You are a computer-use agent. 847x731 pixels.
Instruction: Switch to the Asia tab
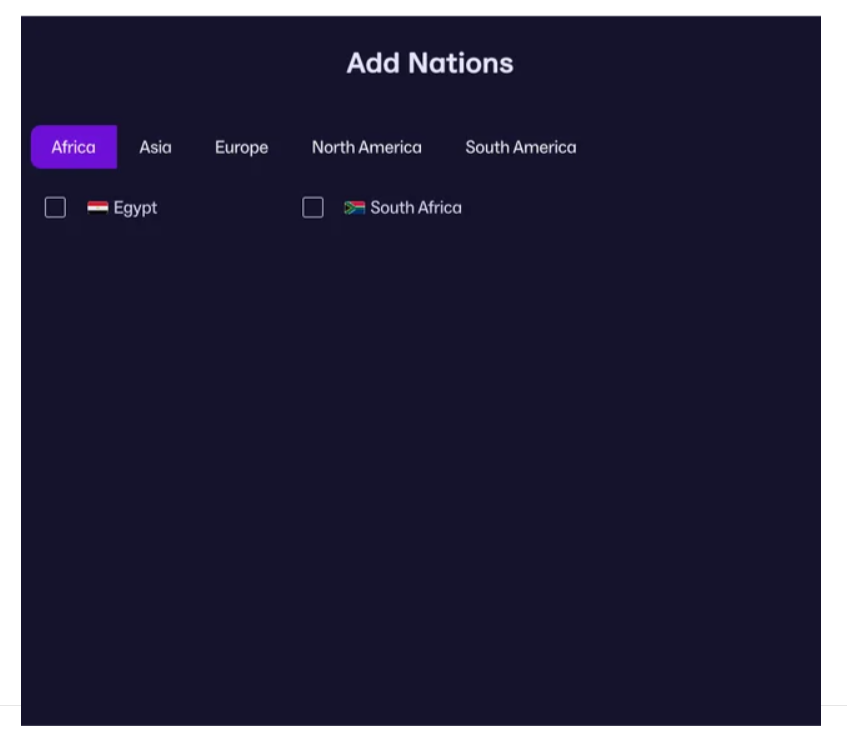point(155,147)
